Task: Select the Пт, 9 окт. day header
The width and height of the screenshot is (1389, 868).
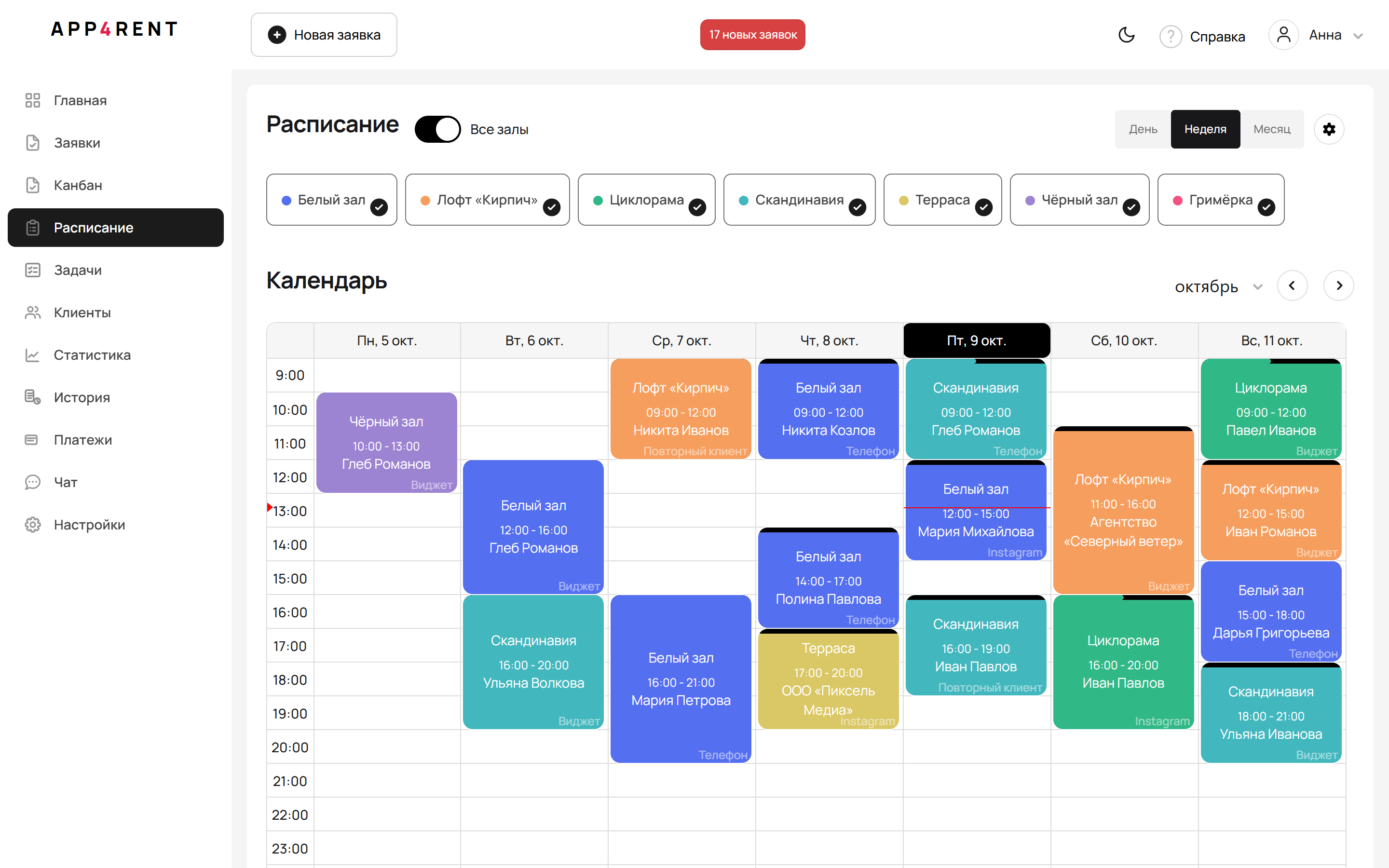Action: click(x=976, y=340)
